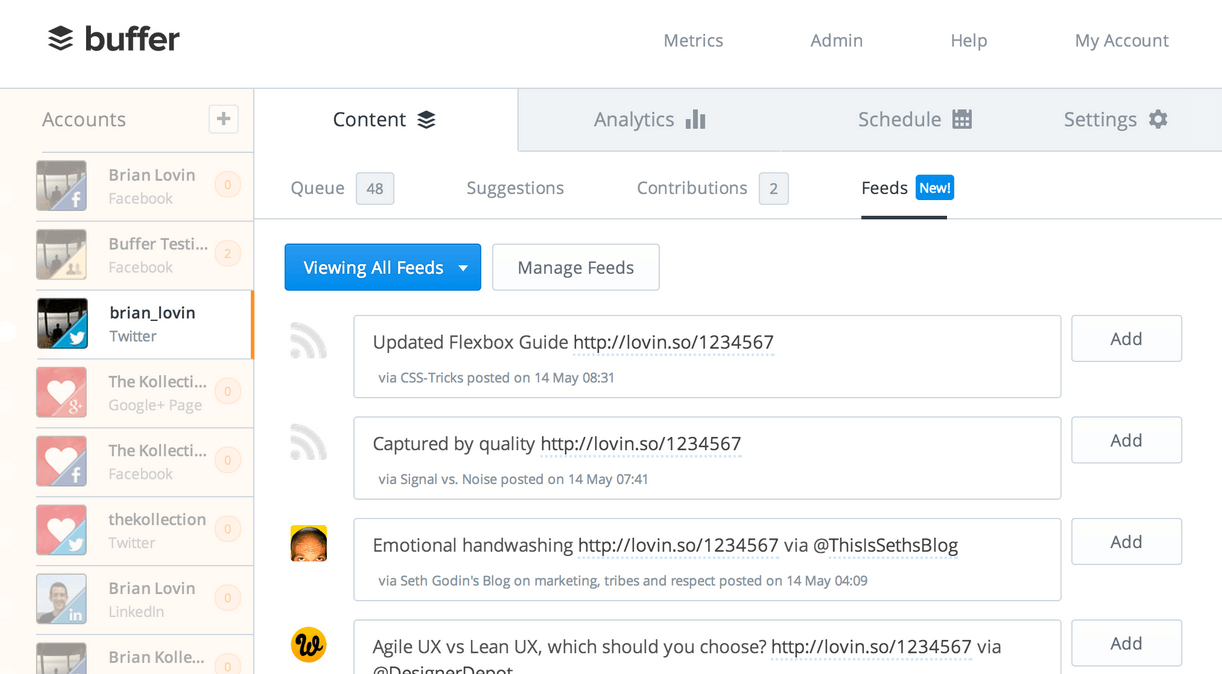The width and height of the screenshot is (1222, 674).
Task: Switch to the Content tab
Action: click(385, 120)
